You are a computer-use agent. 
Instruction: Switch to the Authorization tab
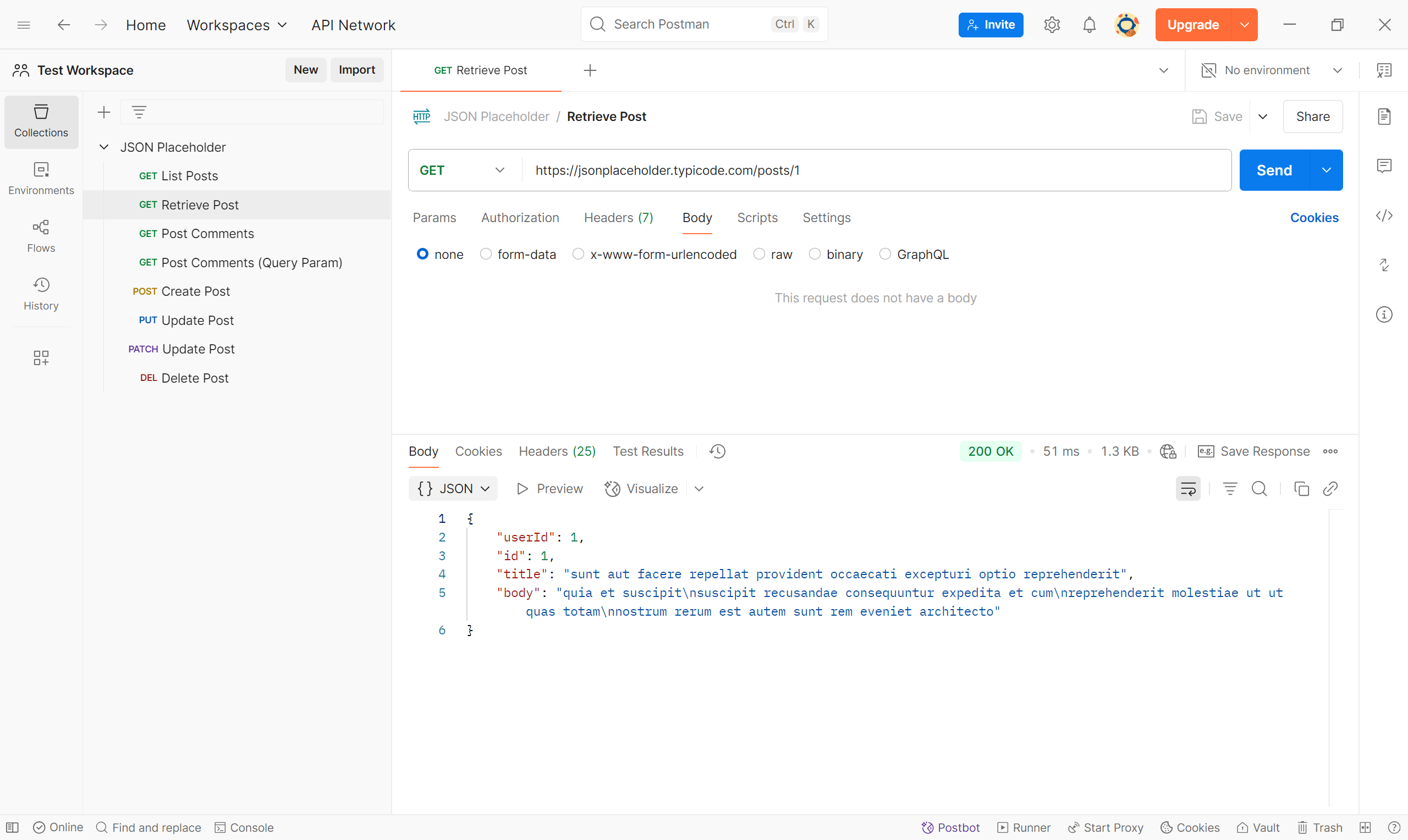(x=520, y=218)
